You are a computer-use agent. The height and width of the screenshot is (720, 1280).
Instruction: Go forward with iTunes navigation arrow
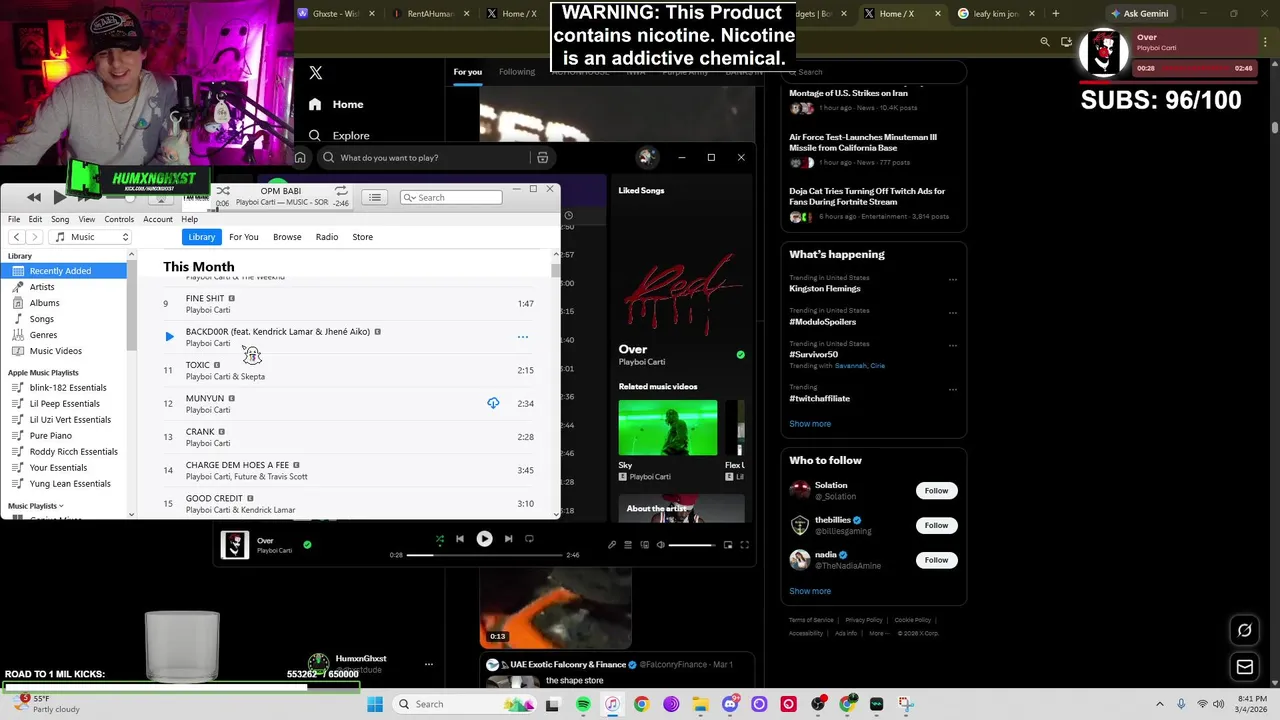[x=35, y=237]
